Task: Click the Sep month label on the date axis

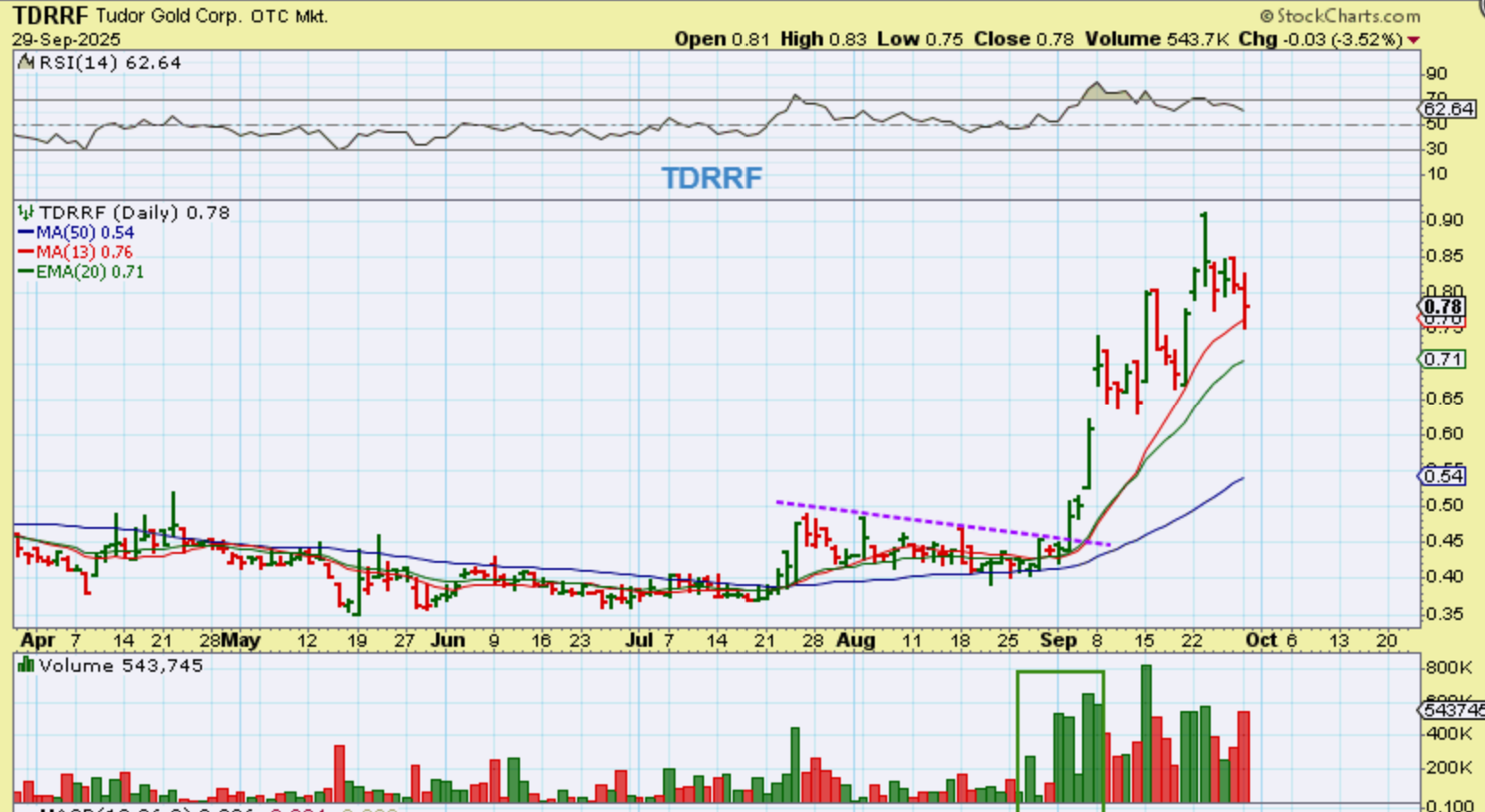Action: click(x=1059, y=640)
